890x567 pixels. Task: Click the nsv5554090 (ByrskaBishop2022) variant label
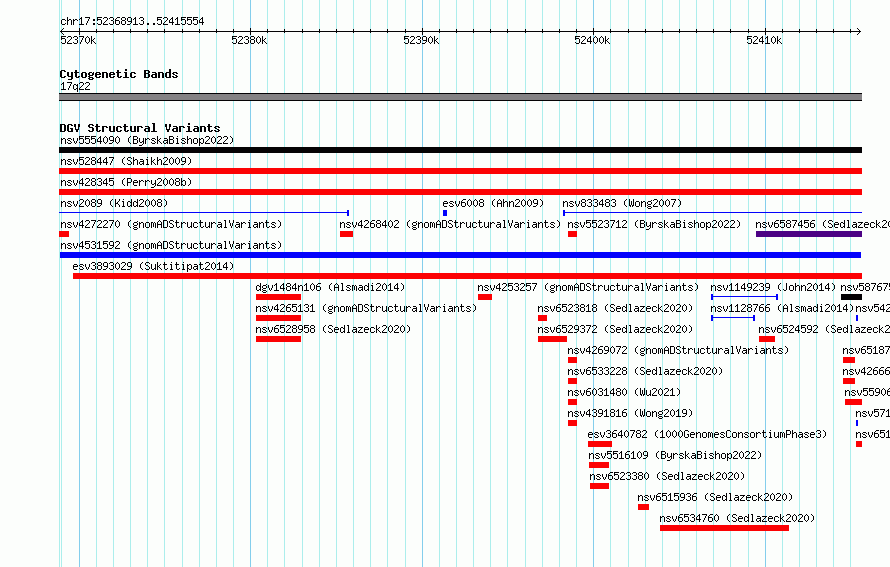(x=147, y=140)
